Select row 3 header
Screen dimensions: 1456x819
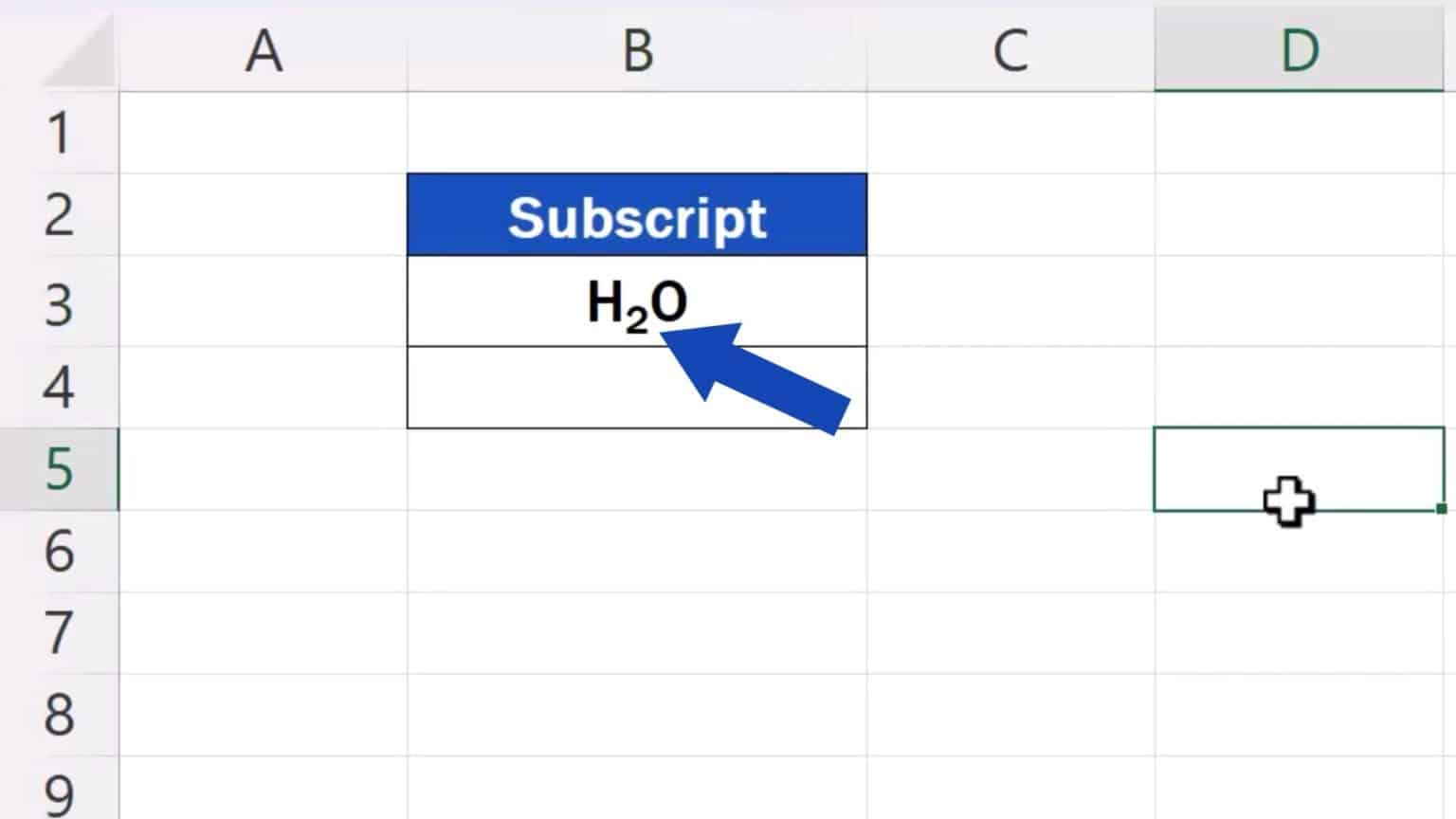(x=59, y=305)
